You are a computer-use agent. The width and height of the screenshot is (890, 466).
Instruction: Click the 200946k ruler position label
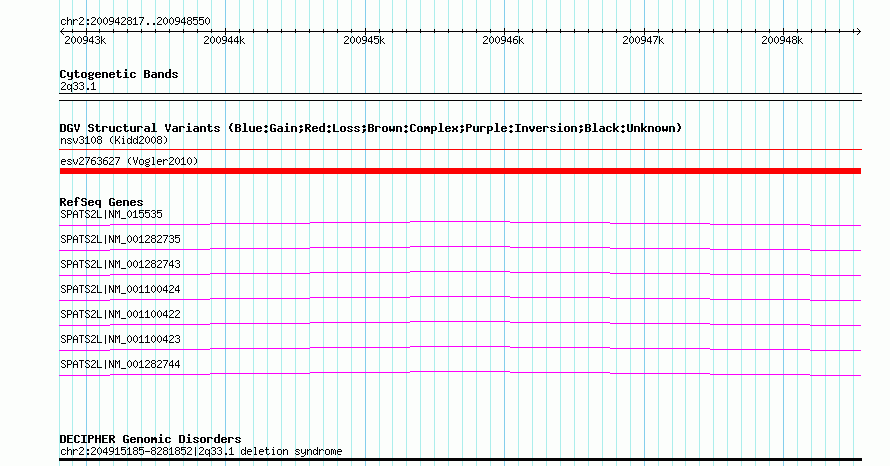pyautogui.click(x=503, y=40)
